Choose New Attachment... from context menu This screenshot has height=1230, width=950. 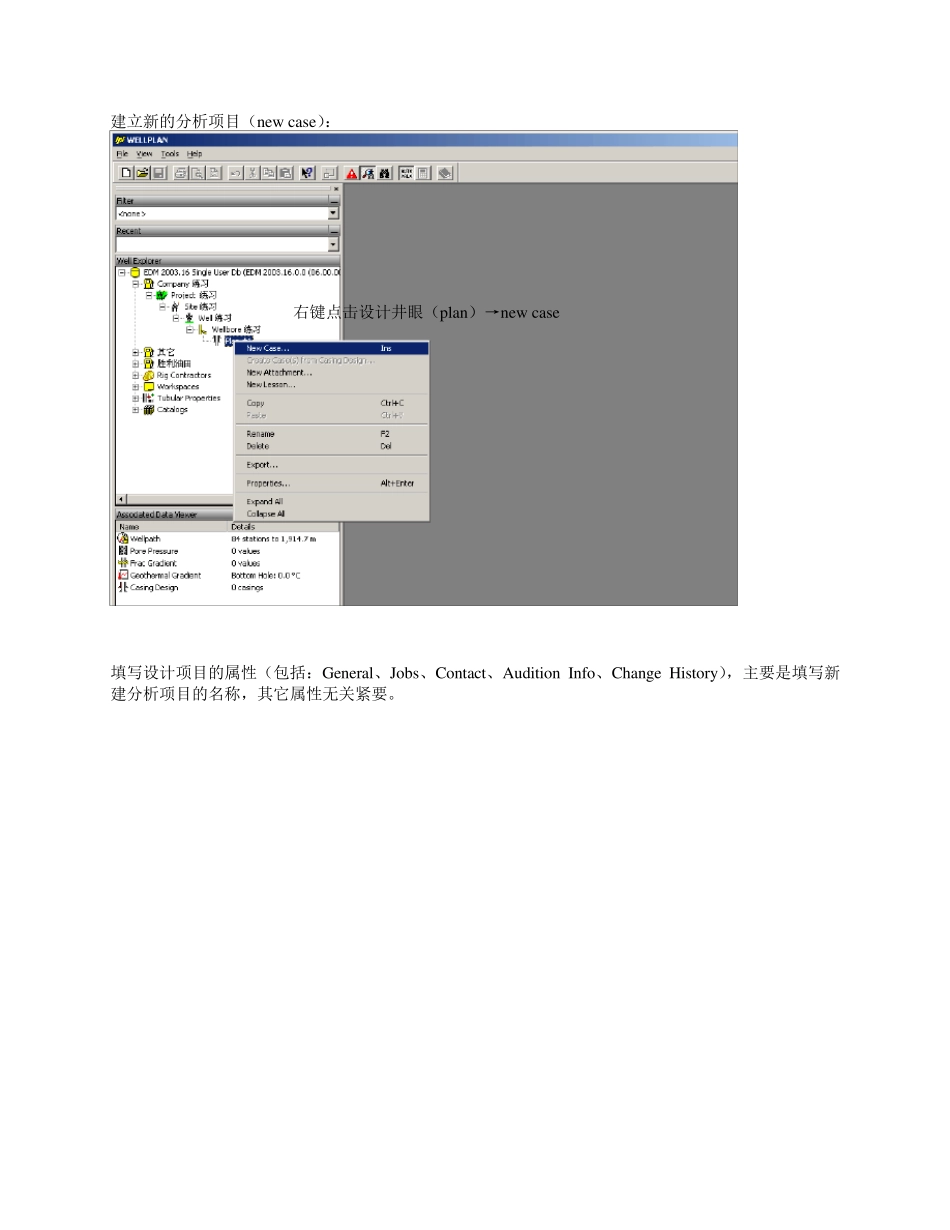coord(331,372)
